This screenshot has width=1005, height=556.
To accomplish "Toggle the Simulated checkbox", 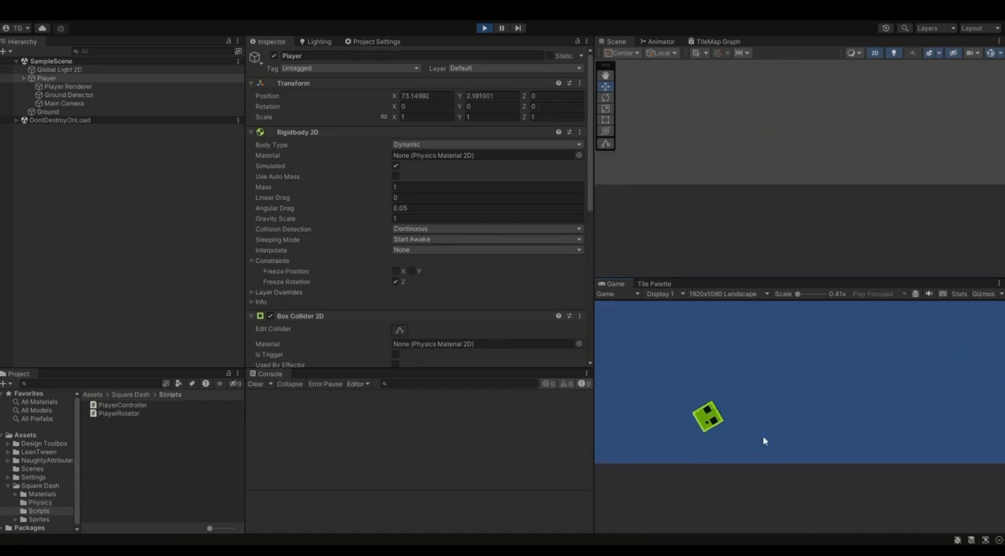I will [395, 166].
